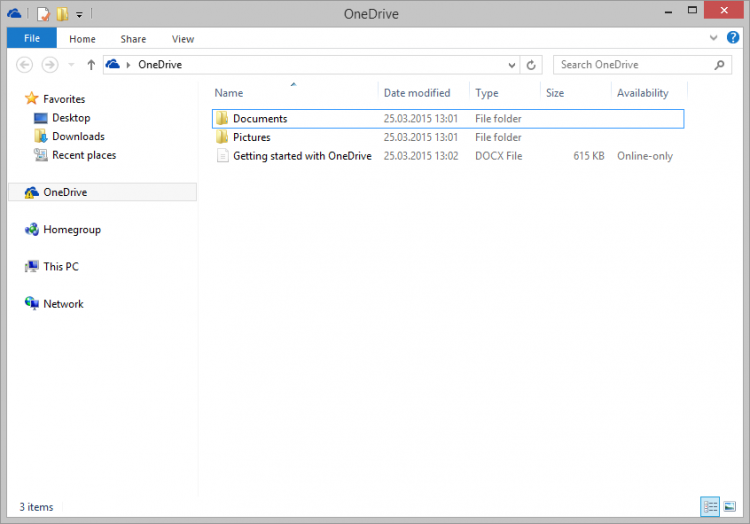Open the Customize Quick Access Toolbar dropdown
Screen dimensions: 750x524
pyautogui.click(x=79, y=15)
